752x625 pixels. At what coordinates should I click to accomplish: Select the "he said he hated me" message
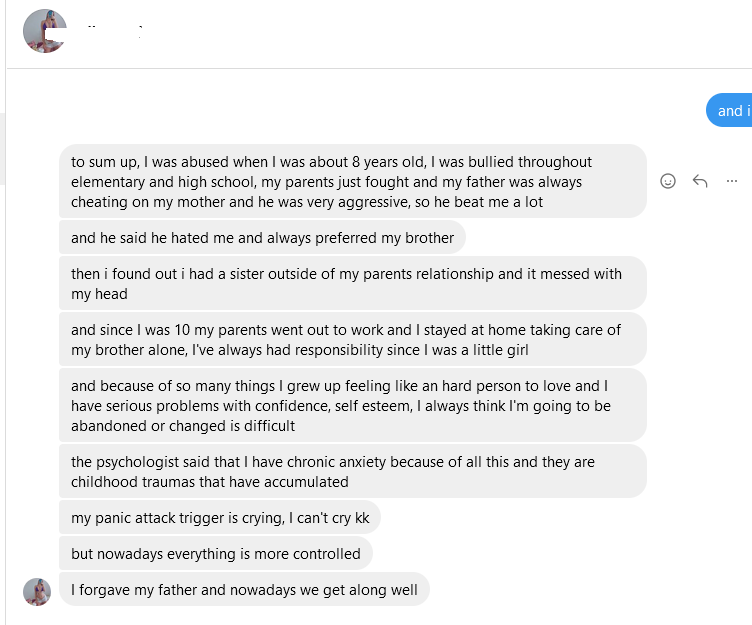263,238
